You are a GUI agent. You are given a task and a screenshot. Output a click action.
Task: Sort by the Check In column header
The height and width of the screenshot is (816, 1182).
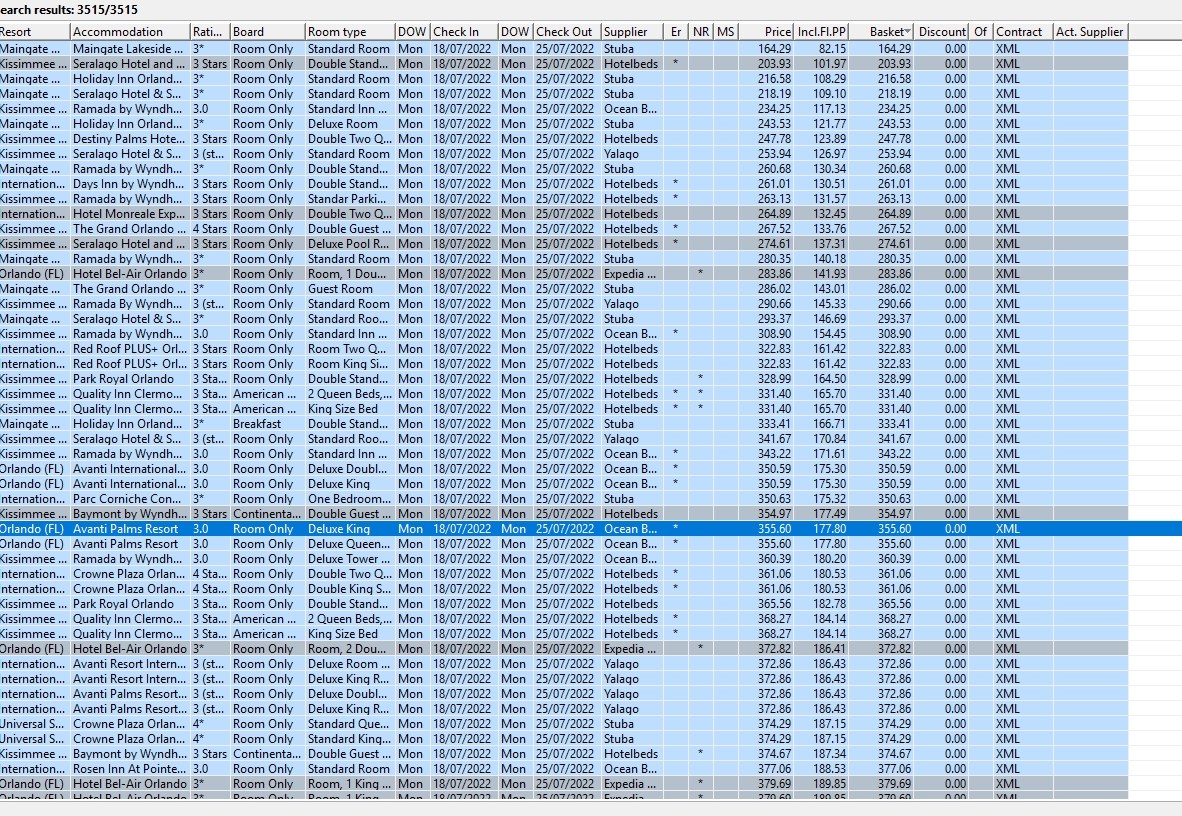pos(464,32)
